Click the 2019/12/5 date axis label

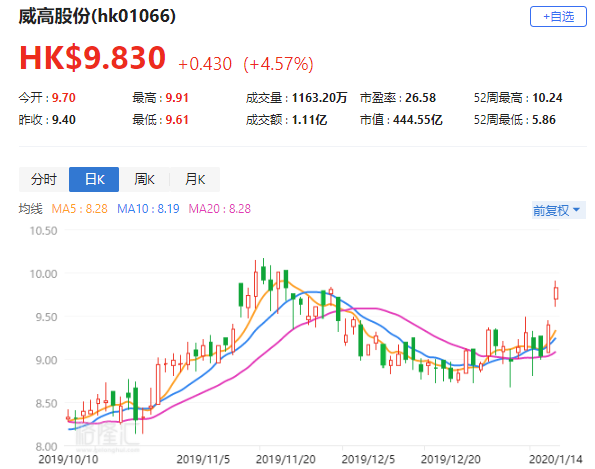[368, 460]
